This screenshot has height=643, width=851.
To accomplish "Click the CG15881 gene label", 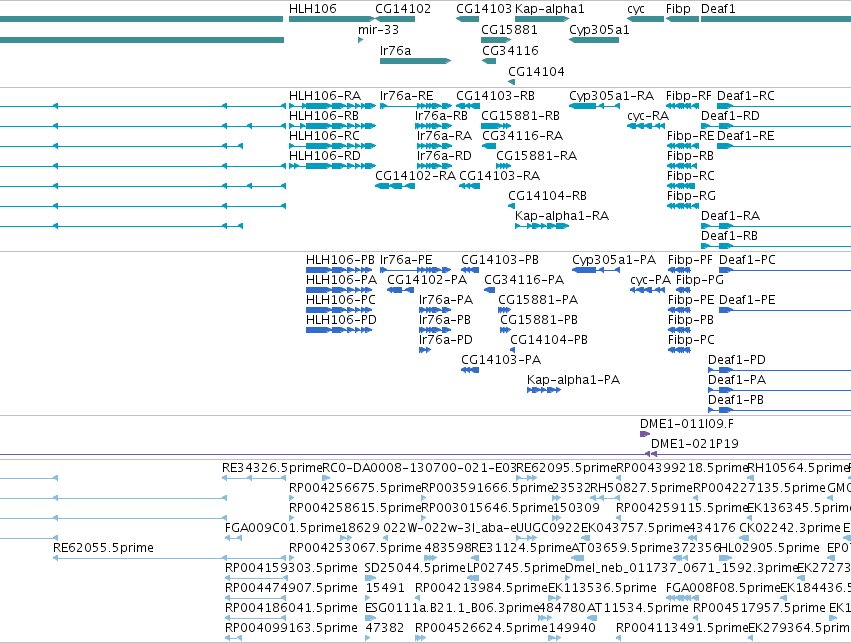I will (x=509, y=30).
